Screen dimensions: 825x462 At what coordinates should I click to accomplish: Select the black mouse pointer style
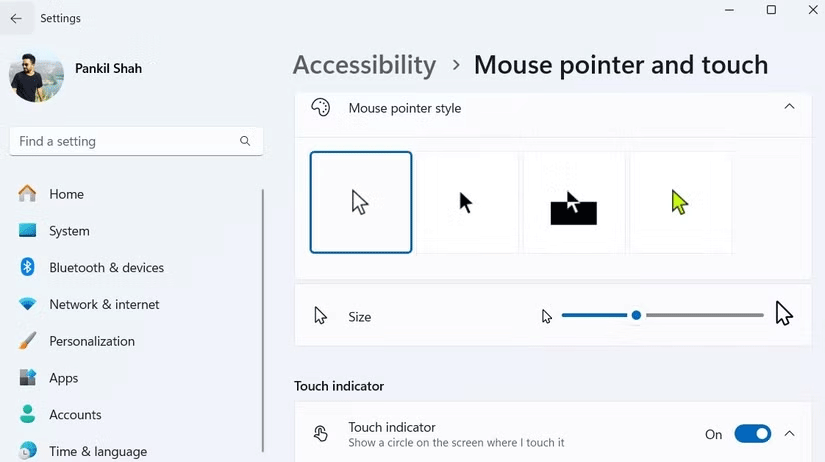467,202
